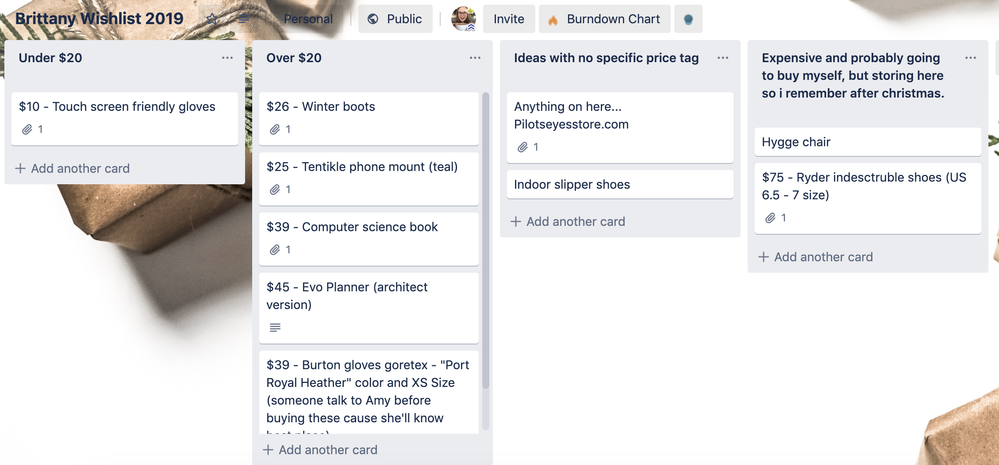
Task: Open list actions for Ideas with no specific price tag
Action: tap(722, 58)
